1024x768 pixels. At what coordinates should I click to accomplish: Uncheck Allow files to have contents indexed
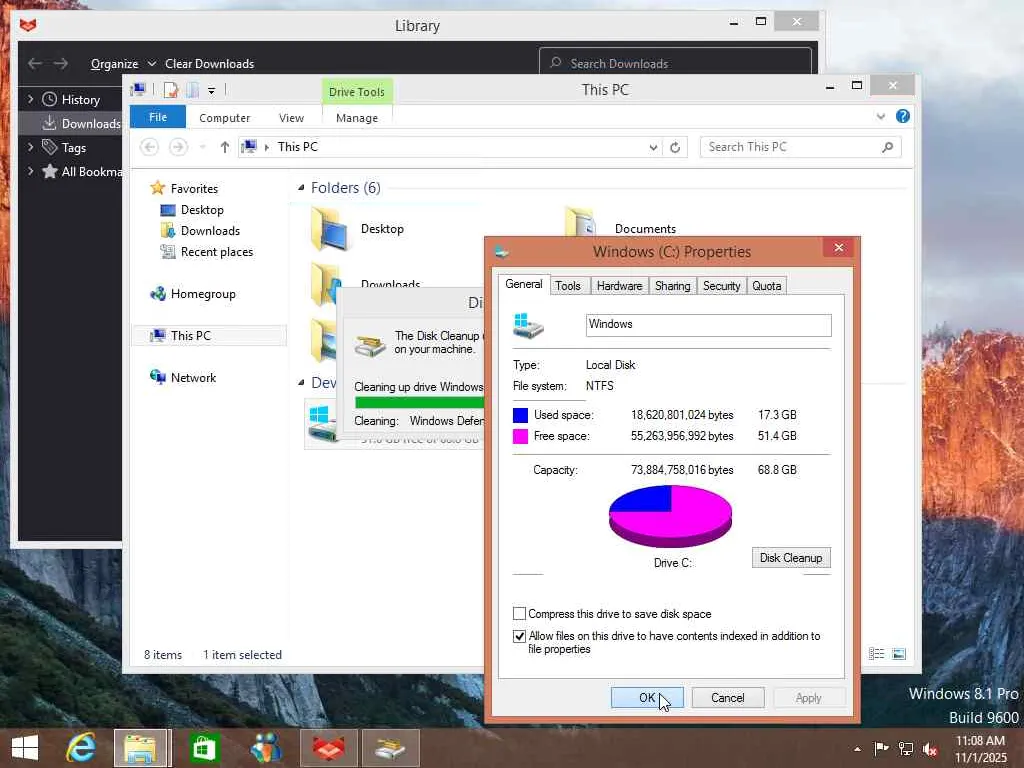[x=519, y=636]
